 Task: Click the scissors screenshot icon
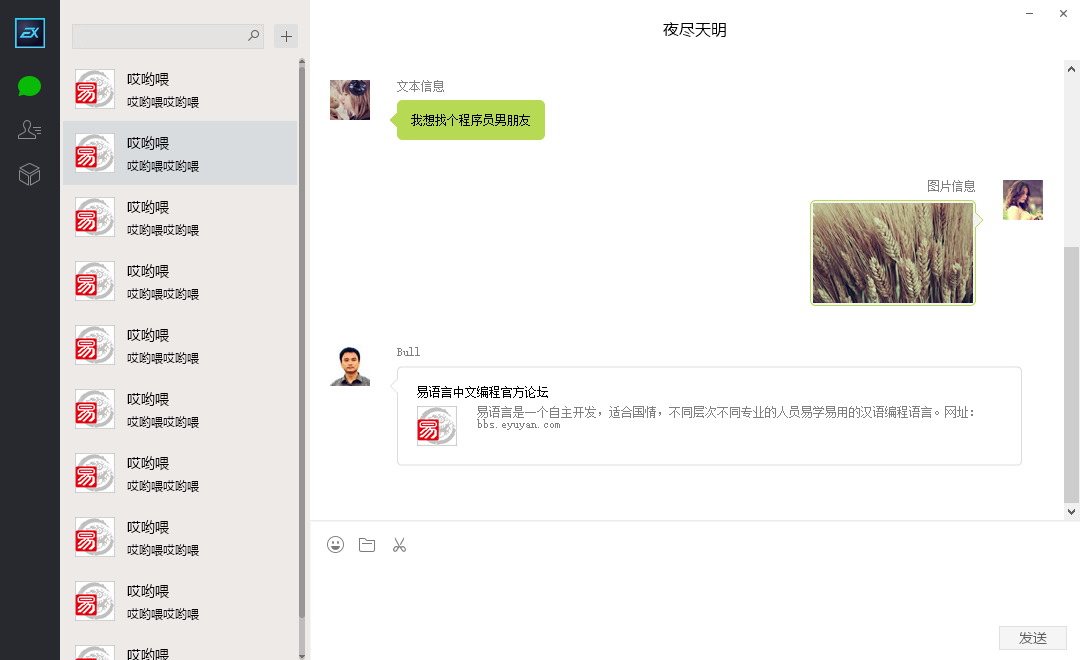pyautogui.click(x=399, y=545)
